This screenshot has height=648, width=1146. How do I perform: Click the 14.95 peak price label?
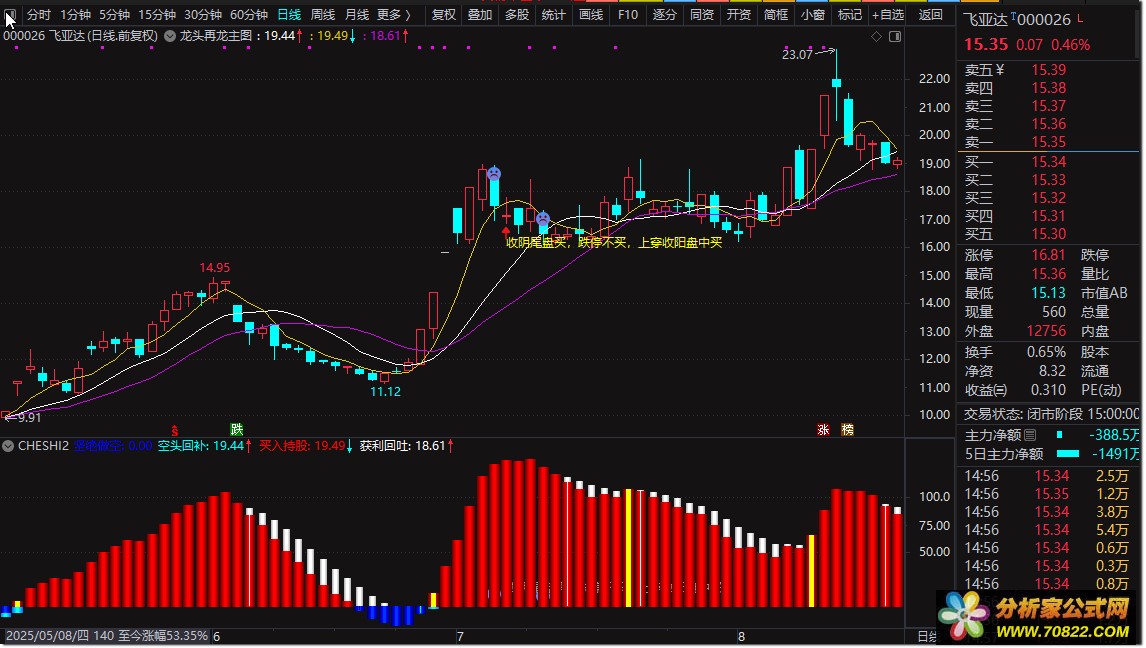(x=214, y=268)
